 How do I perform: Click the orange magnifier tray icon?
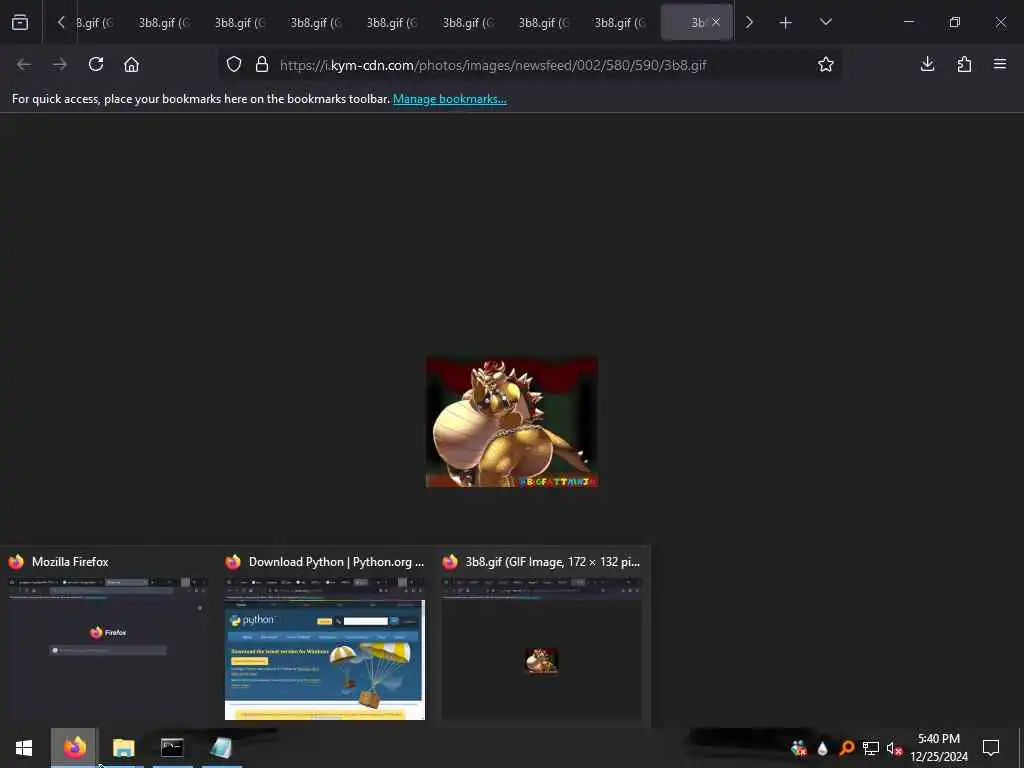[846, 748]
